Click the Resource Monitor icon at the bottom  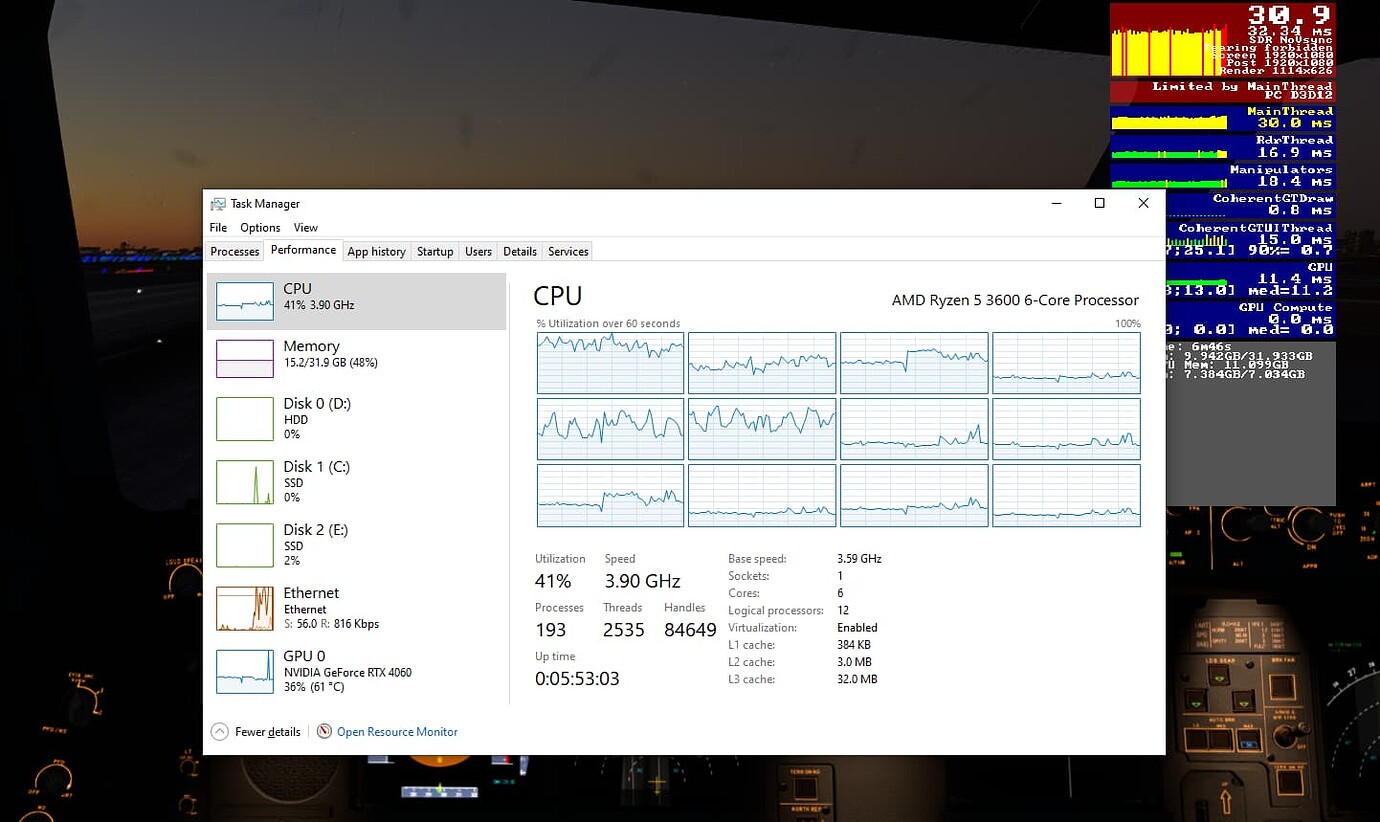(x=323, y=731)
